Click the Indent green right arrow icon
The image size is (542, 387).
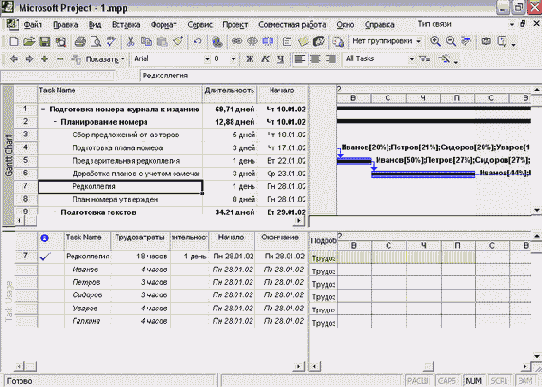[x=29, y=59]
